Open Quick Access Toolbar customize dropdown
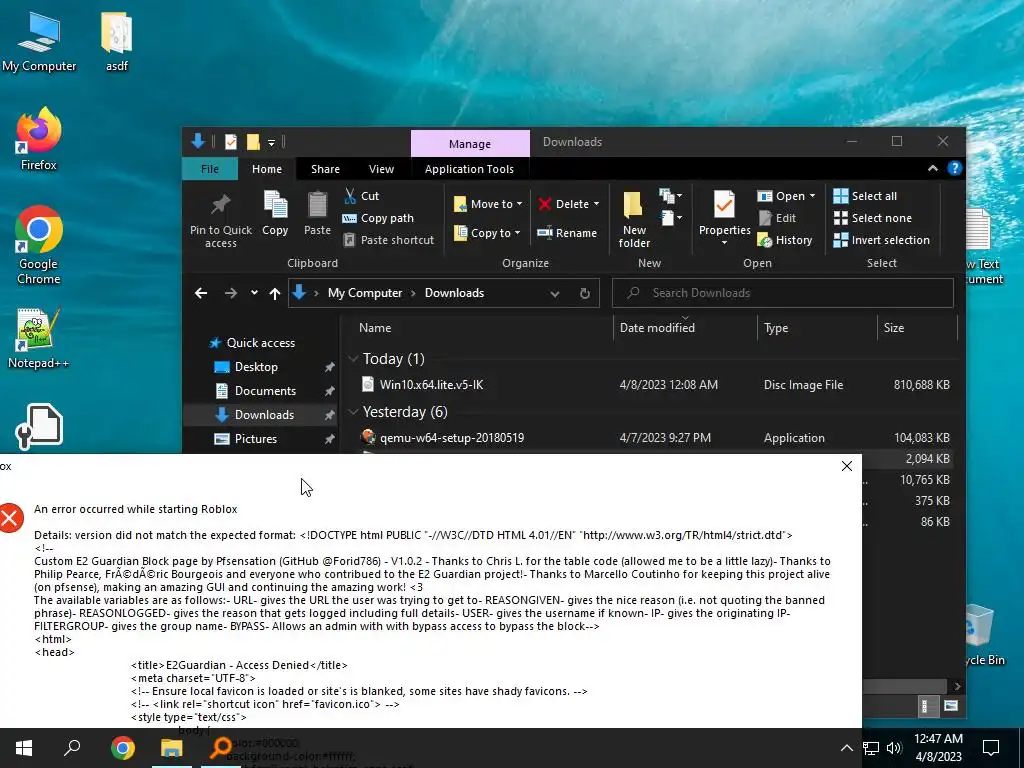Viewport: 1024px width, 768px height. pyautogui.click(x=271, y=142)
